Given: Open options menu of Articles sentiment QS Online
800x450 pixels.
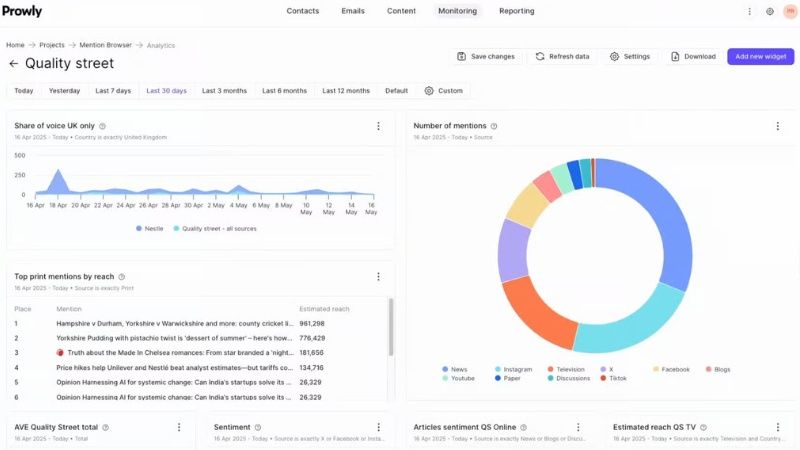Looking at the screenshot, I should (578, 427).
